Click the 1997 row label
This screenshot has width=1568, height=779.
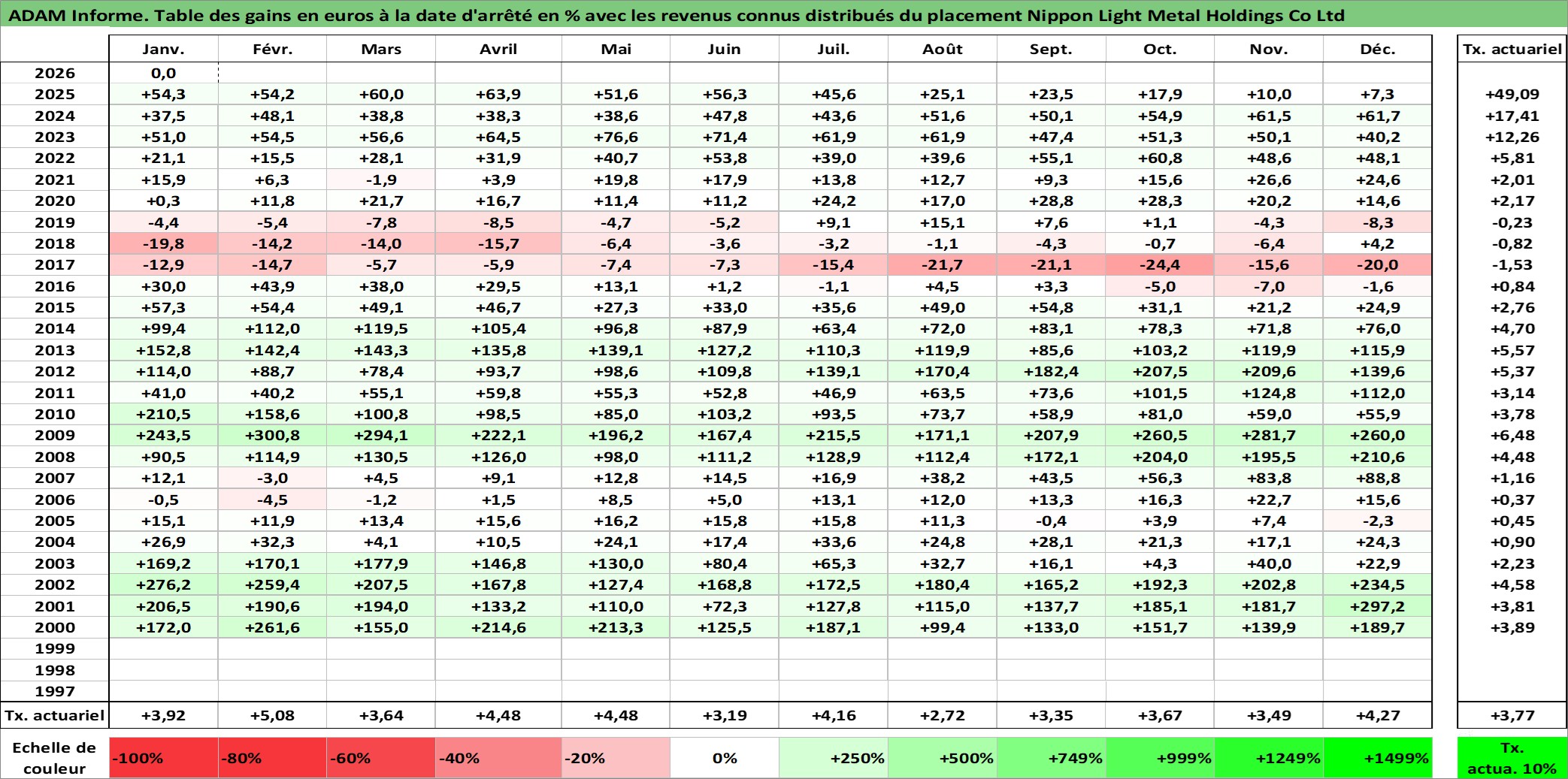[55, 691]
